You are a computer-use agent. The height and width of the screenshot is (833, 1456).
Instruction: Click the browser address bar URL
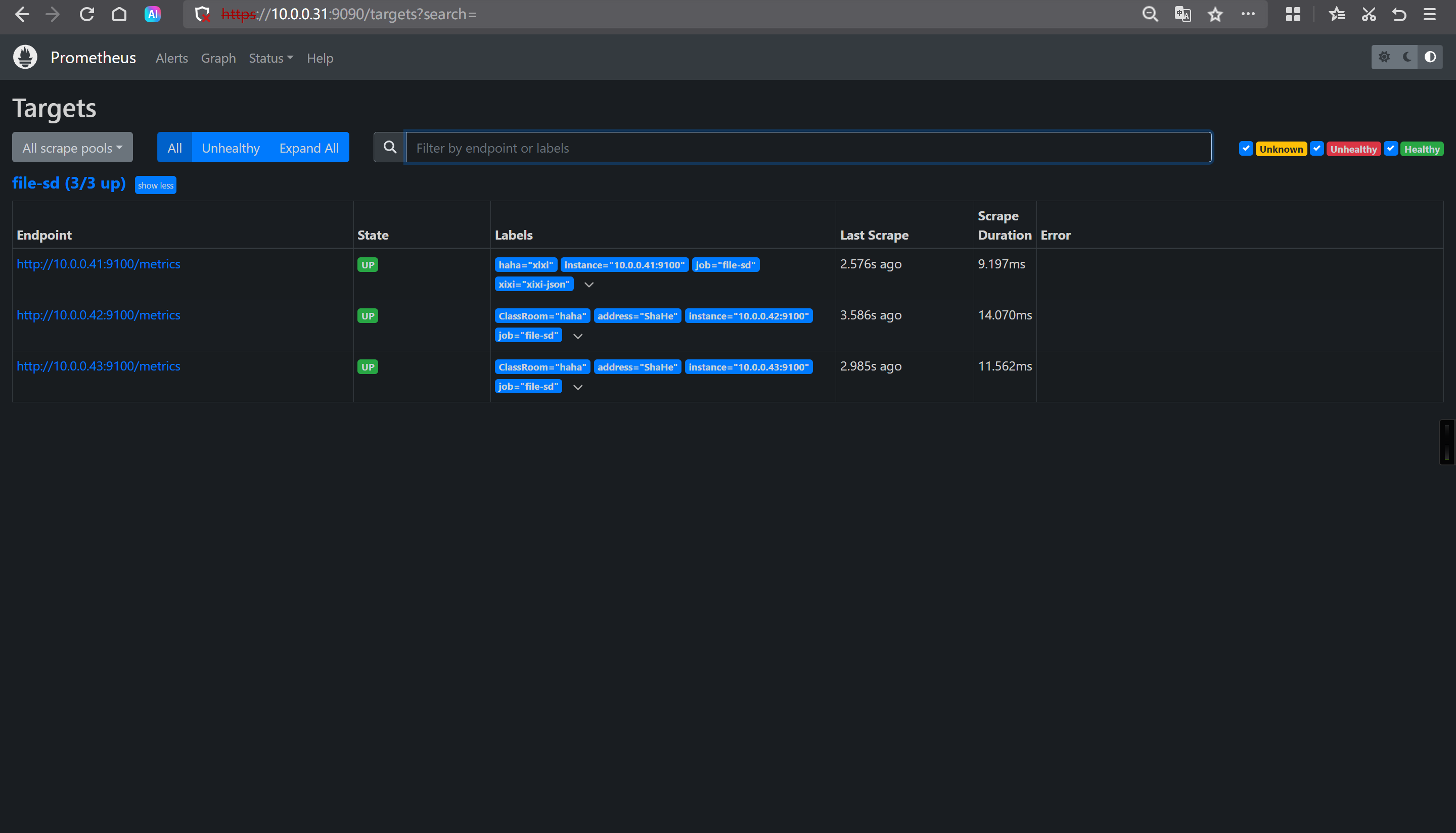(349, 14)
